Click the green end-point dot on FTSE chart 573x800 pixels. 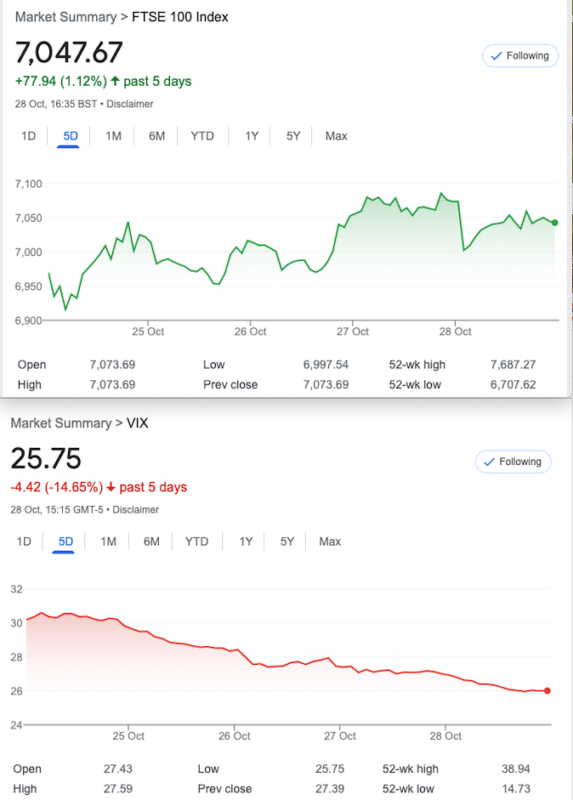point(555,222)
